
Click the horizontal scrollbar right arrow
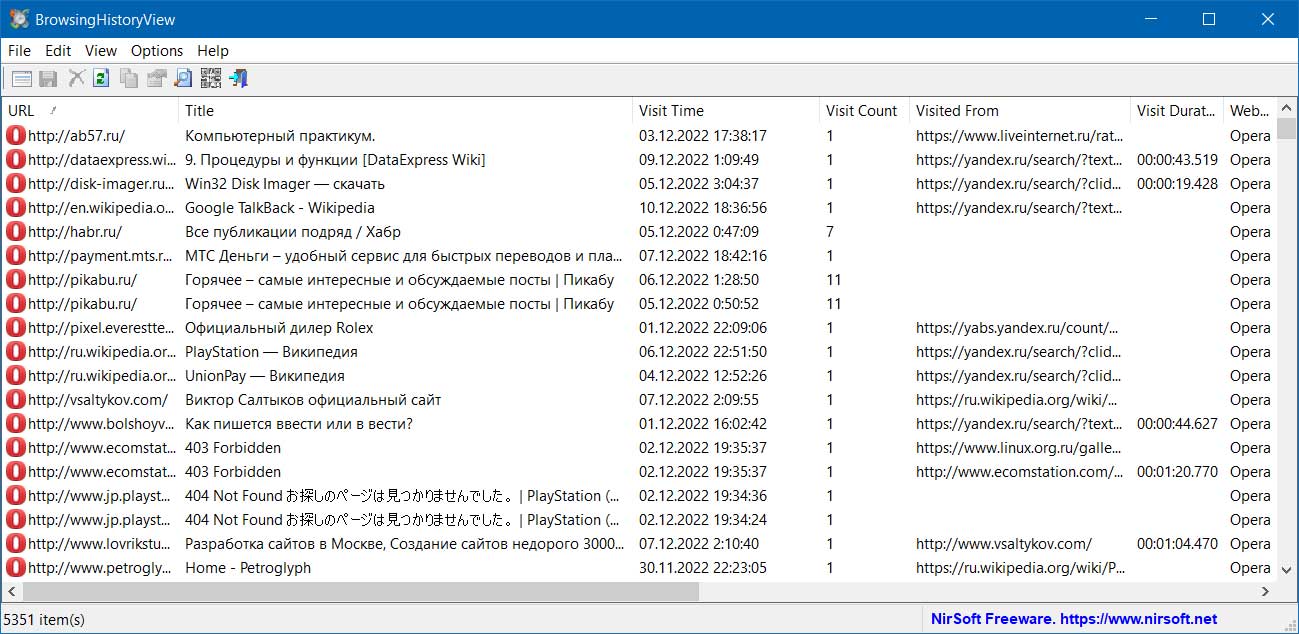[1265, 591]
